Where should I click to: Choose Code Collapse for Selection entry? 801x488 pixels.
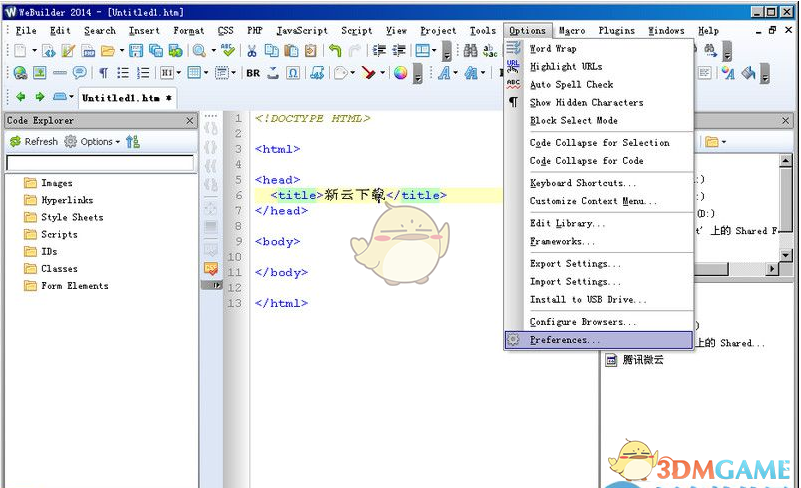click(599, 143)
